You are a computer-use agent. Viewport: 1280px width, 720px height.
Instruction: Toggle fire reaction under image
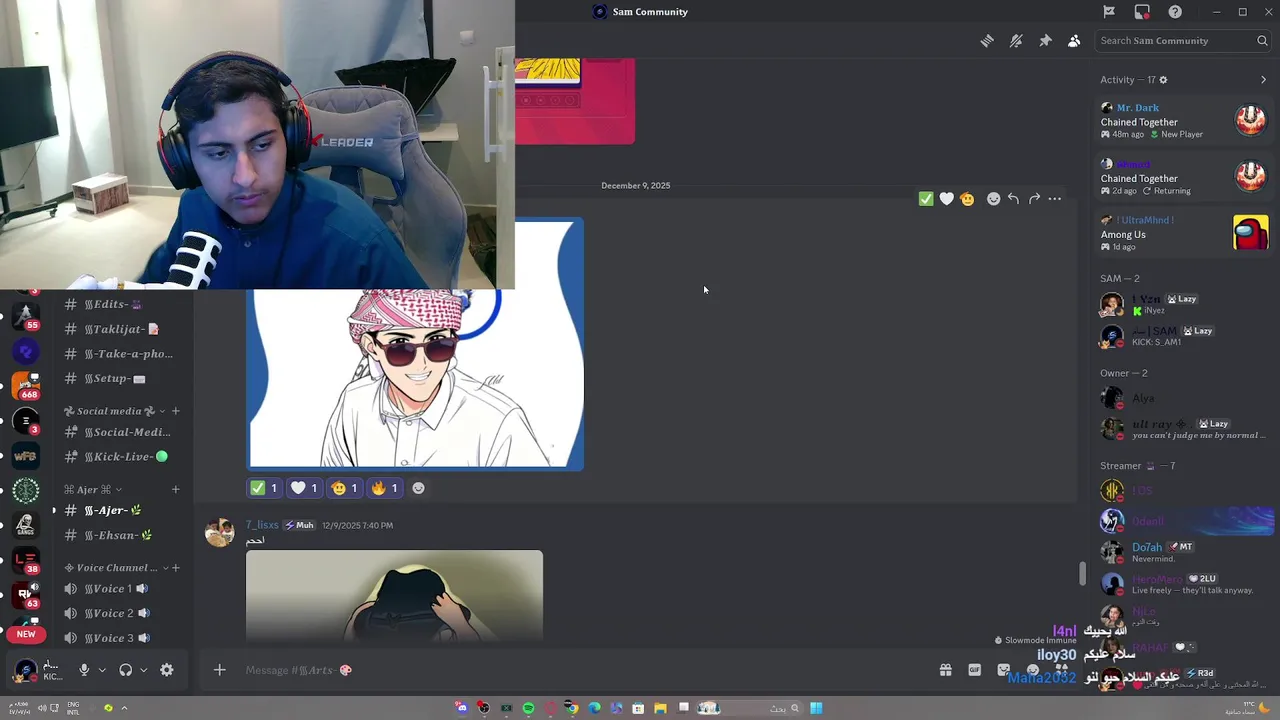(384, 488)
